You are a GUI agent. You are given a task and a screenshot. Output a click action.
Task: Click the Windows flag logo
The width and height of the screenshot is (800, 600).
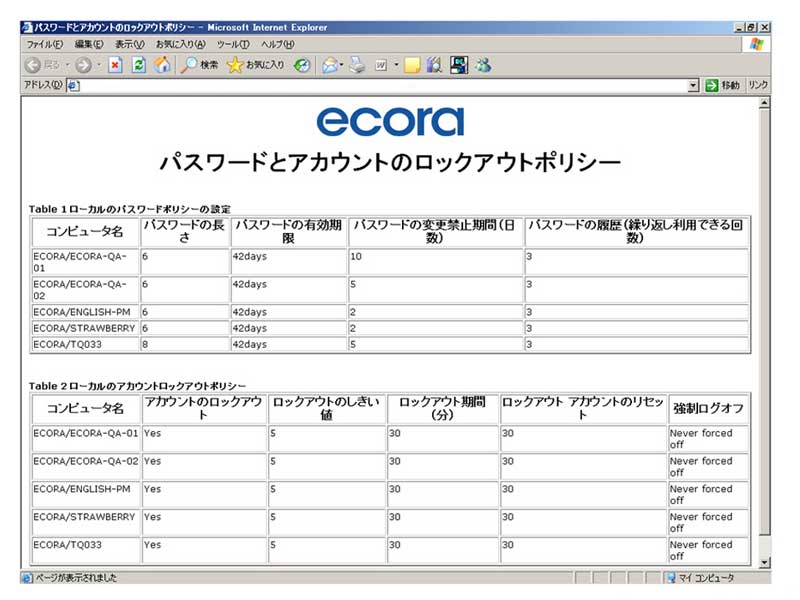pyautogui.click(x=757, y=44)
